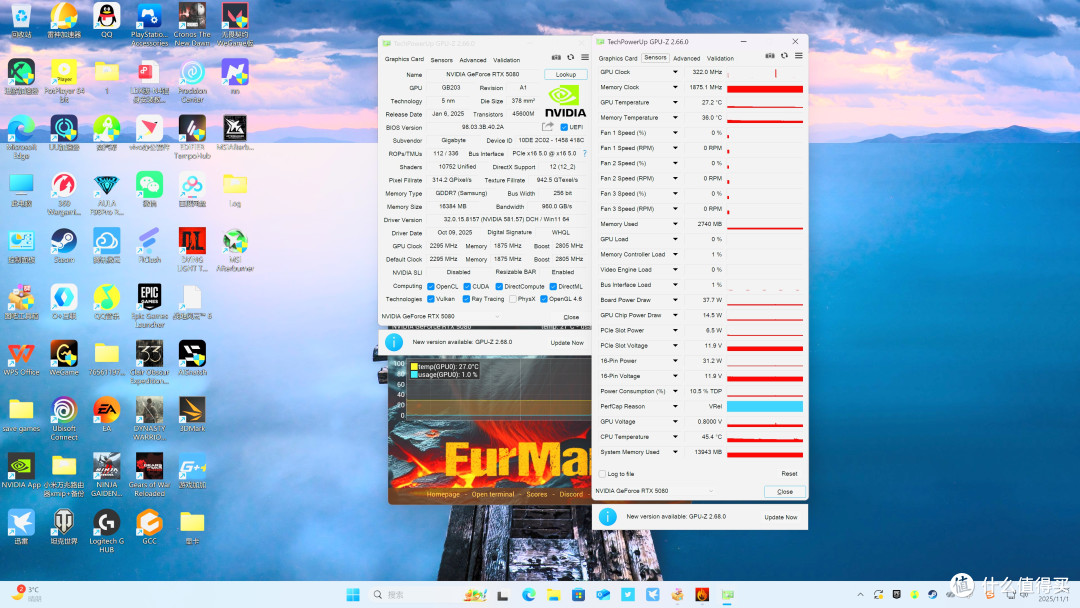Launch Gears of War Reloaded shortcut
The image size is (1080, 608).
click(149, 474)
